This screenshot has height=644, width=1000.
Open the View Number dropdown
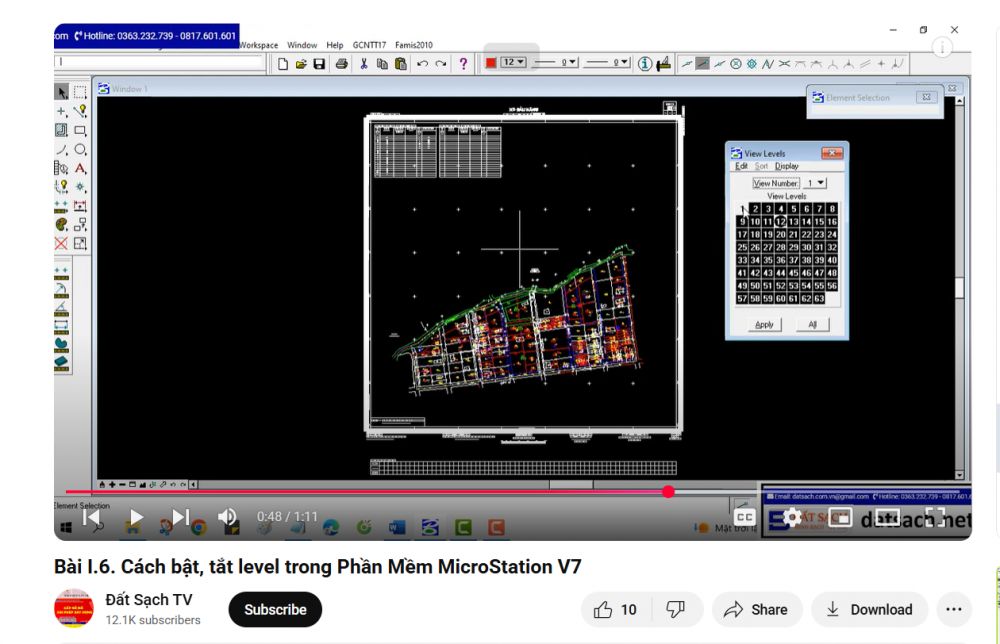pos(815,183)
